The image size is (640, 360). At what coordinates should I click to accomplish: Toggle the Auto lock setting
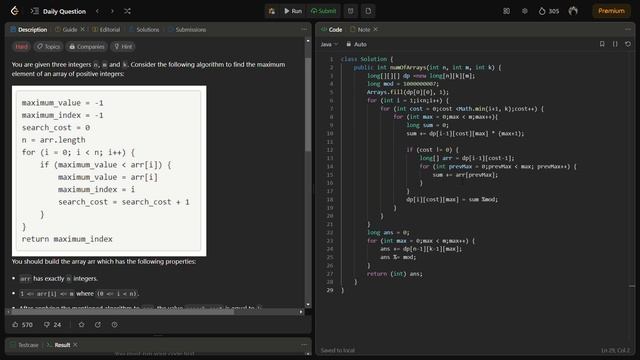[356, 44]
